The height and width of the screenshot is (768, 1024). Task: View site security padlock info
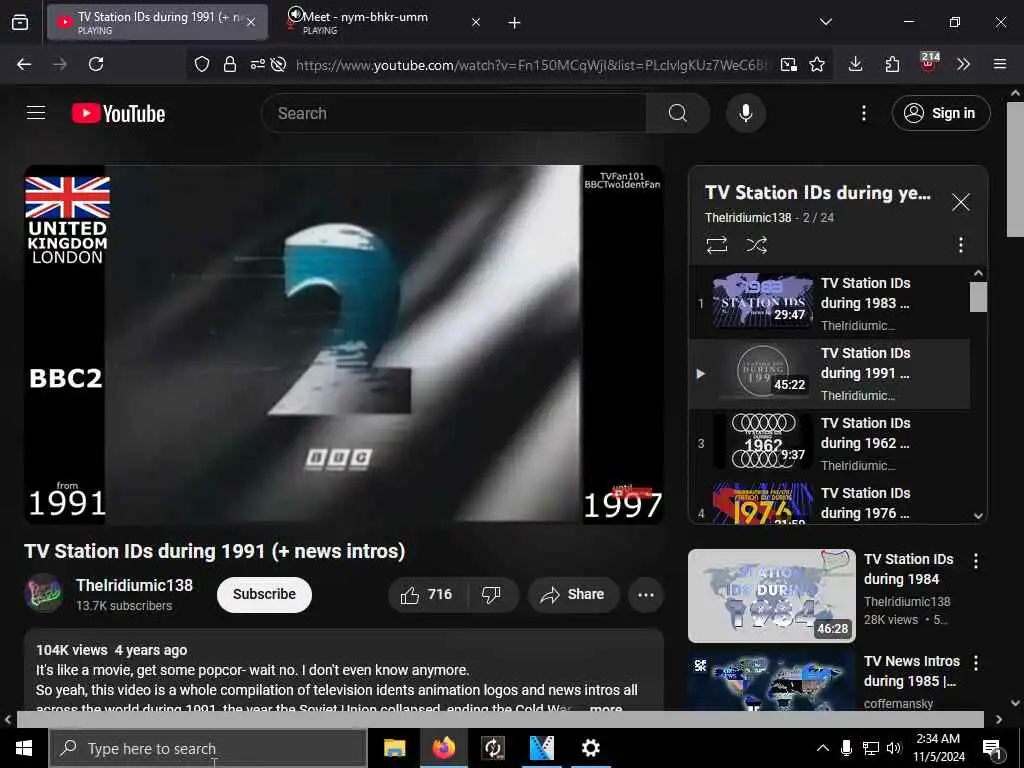point(230,64)
